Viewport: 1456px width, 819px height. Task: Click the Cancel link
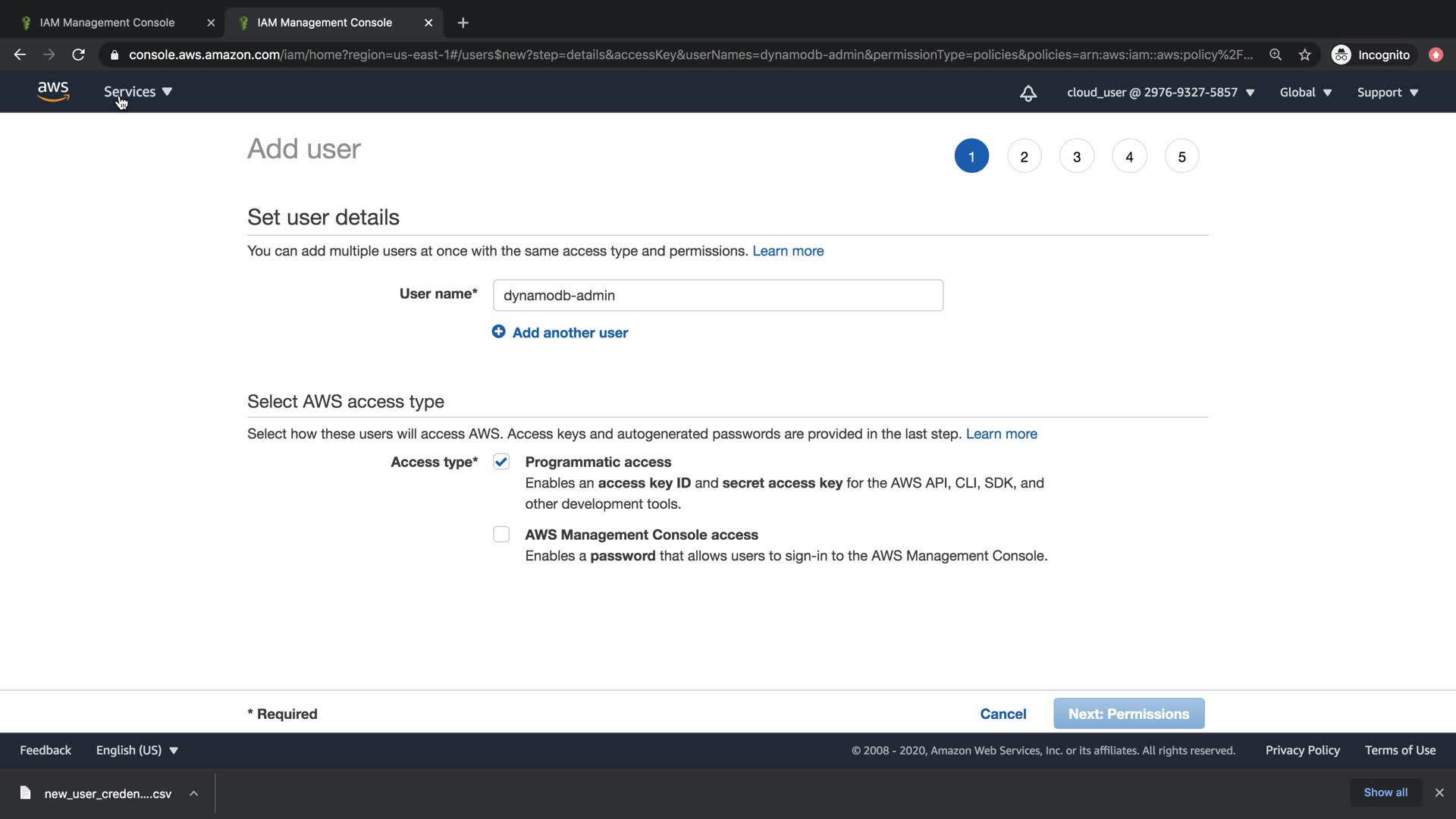point(1003,714)
